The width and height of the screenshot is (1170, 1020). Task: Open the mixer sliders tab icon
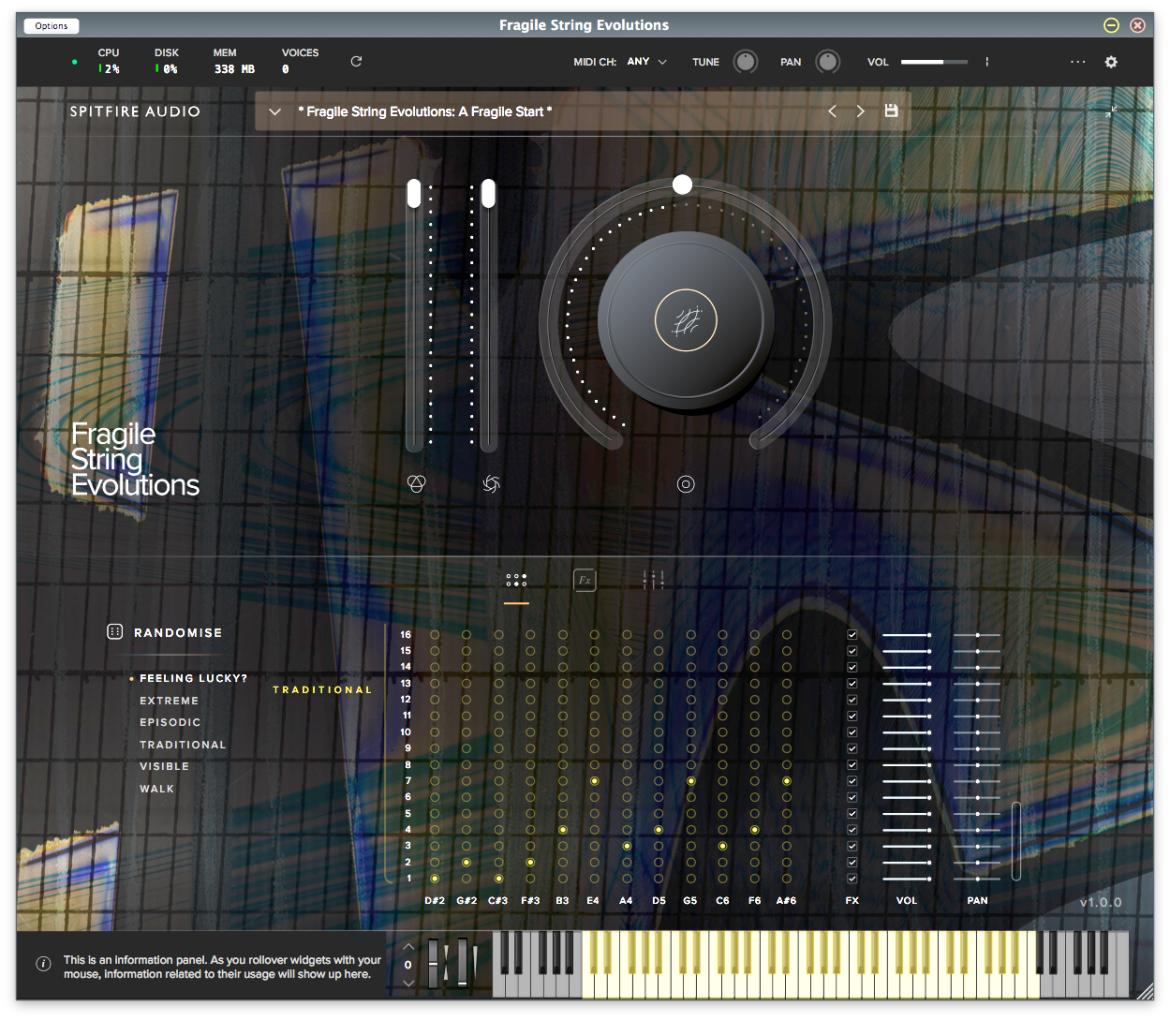(653, 580)
